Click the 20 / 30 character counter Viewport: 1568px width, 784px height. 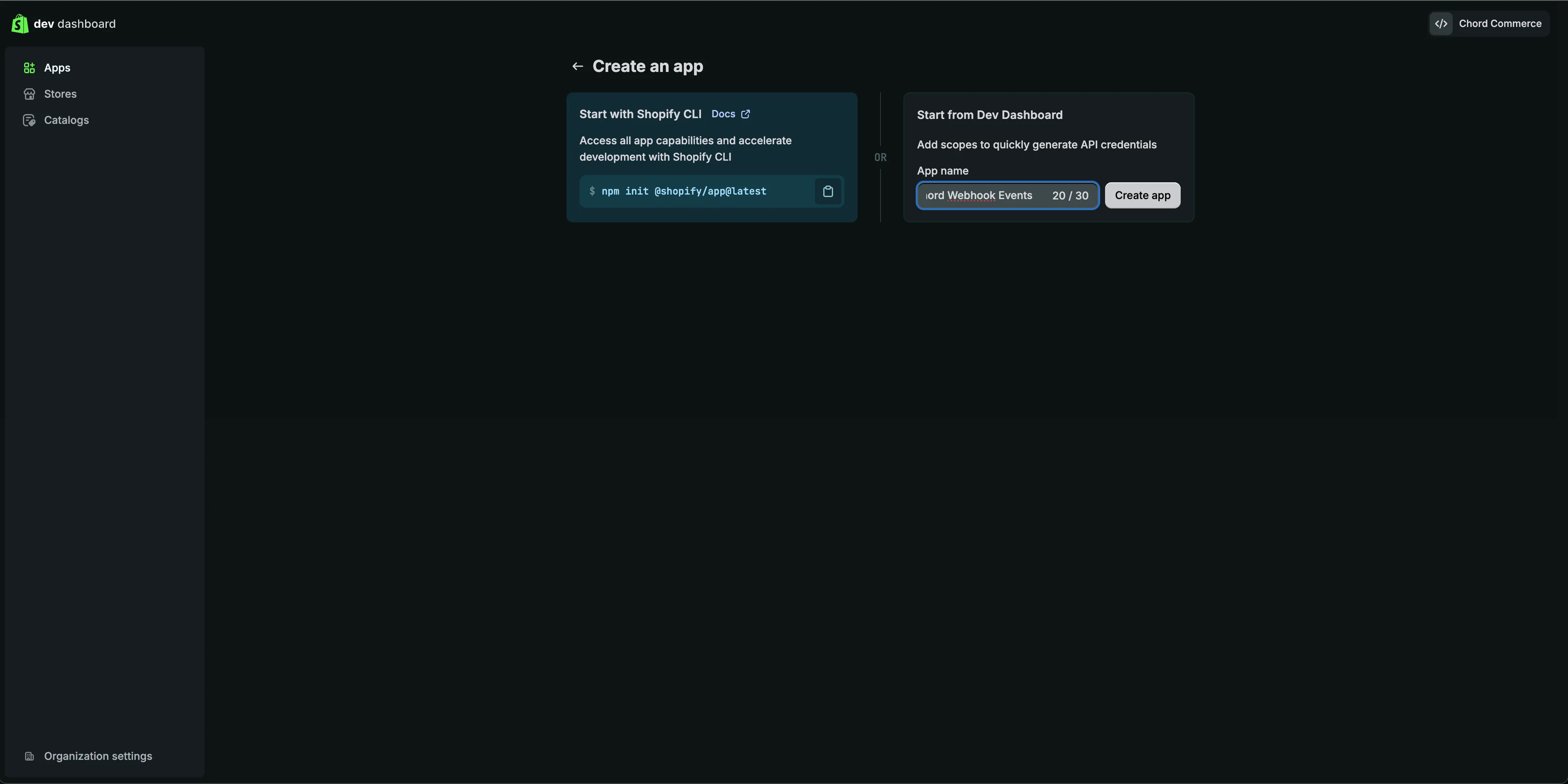coord(1070,196)
